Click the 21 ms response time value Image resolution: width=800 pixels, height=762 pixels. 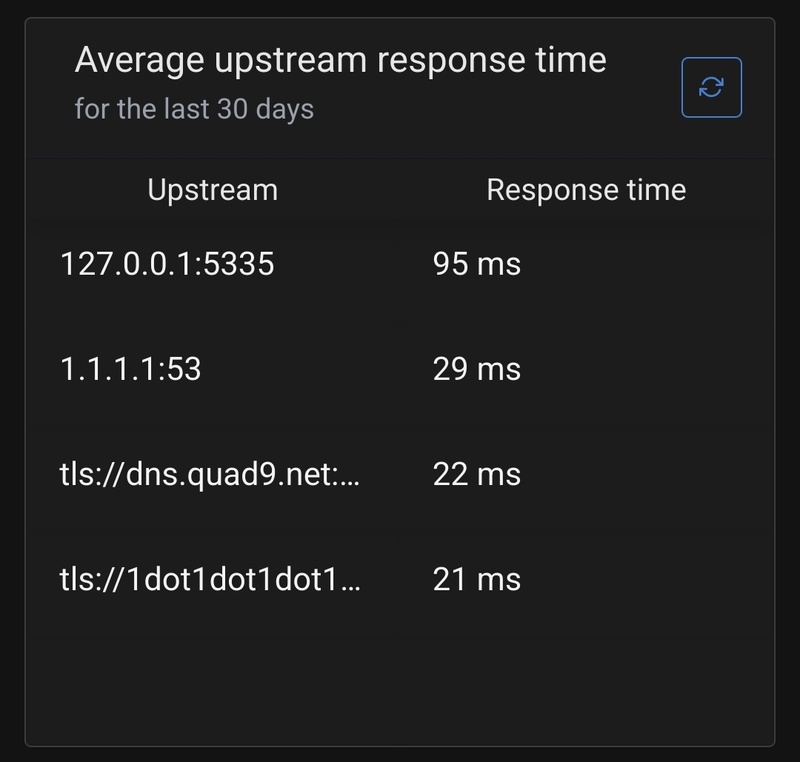tap(476, 579)
